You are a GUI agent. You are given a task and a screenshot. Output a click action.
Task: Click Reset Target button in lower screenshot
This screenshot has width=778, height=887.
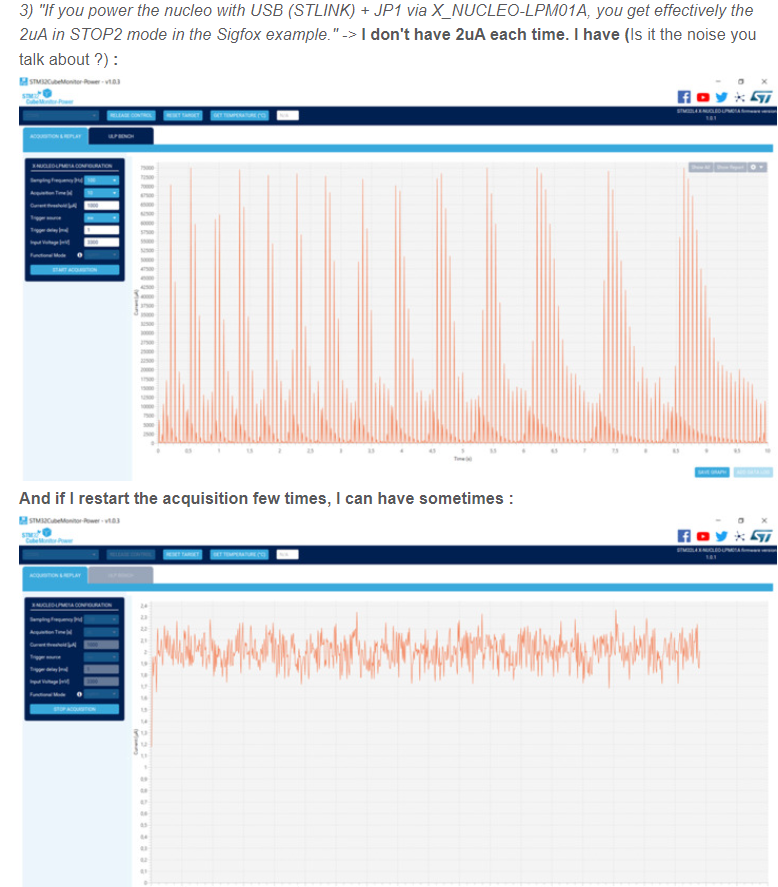click(183, 554)
